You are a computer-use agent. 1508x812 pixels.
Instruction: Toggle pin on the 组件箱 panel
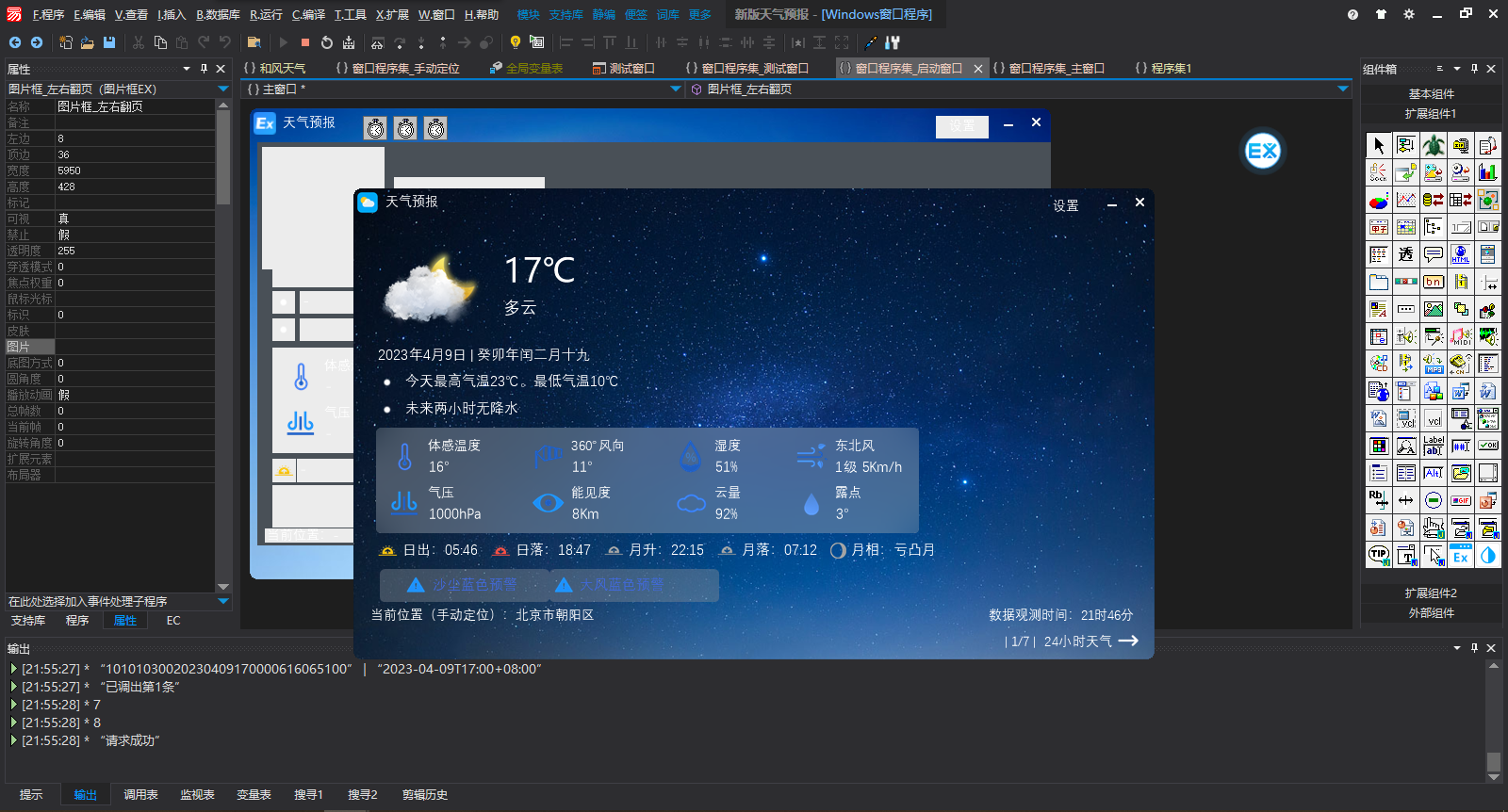[1474, 69]
